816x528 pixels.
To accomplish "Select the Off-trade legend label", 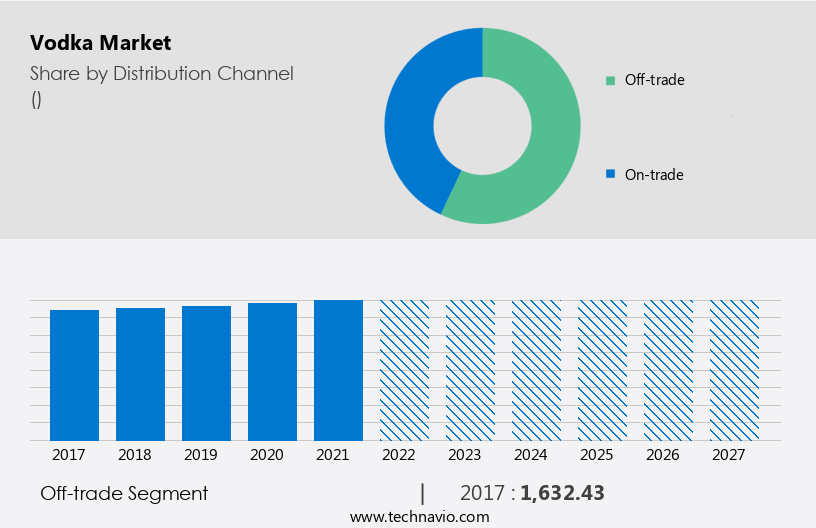I will pyautogui.click(x=654, y=80).
